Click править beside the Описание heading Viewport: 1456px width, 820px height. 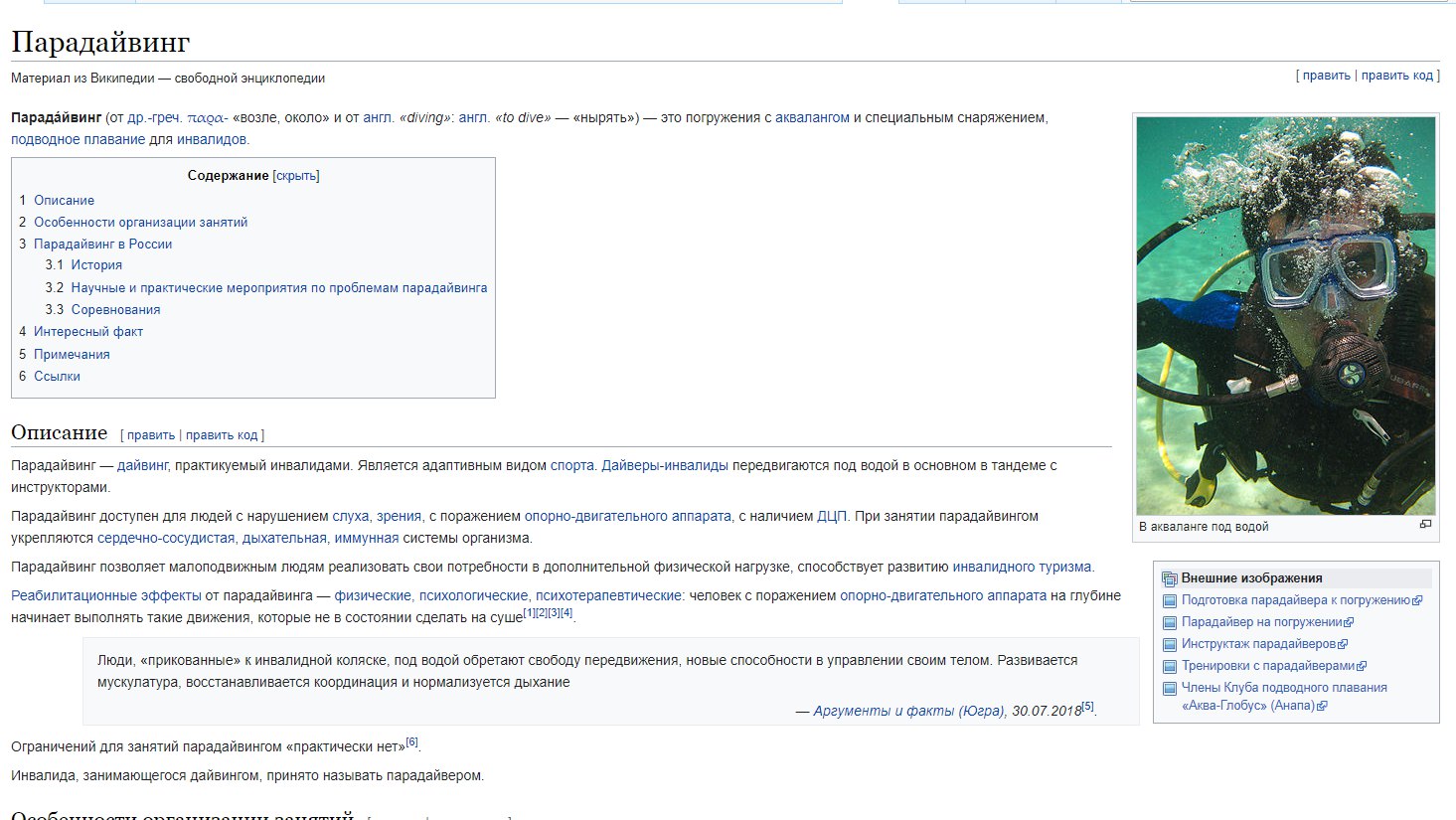coord(151,435)
